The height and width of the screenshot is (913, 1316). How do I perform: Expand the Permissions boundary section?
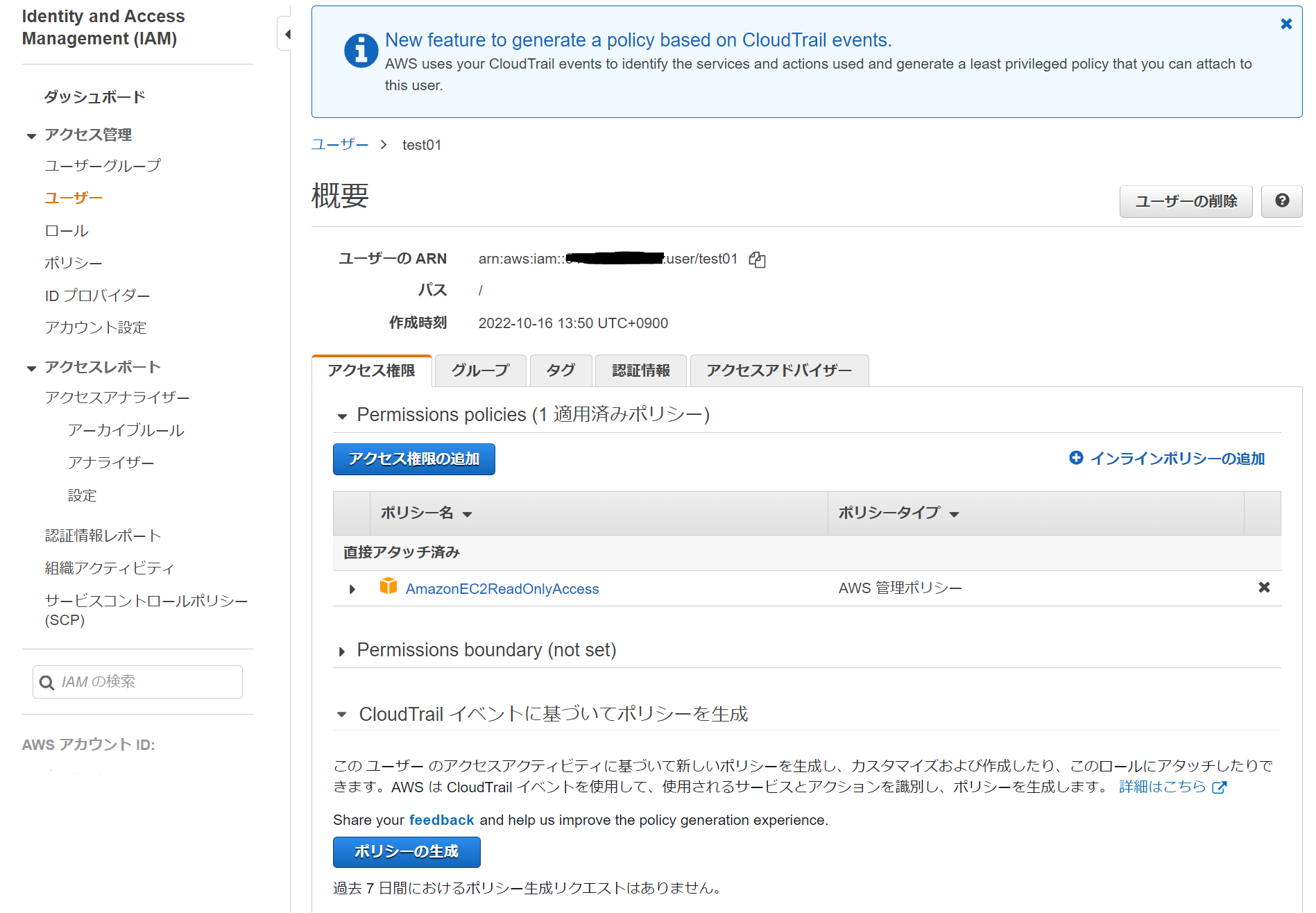click(x=342, y=651)
